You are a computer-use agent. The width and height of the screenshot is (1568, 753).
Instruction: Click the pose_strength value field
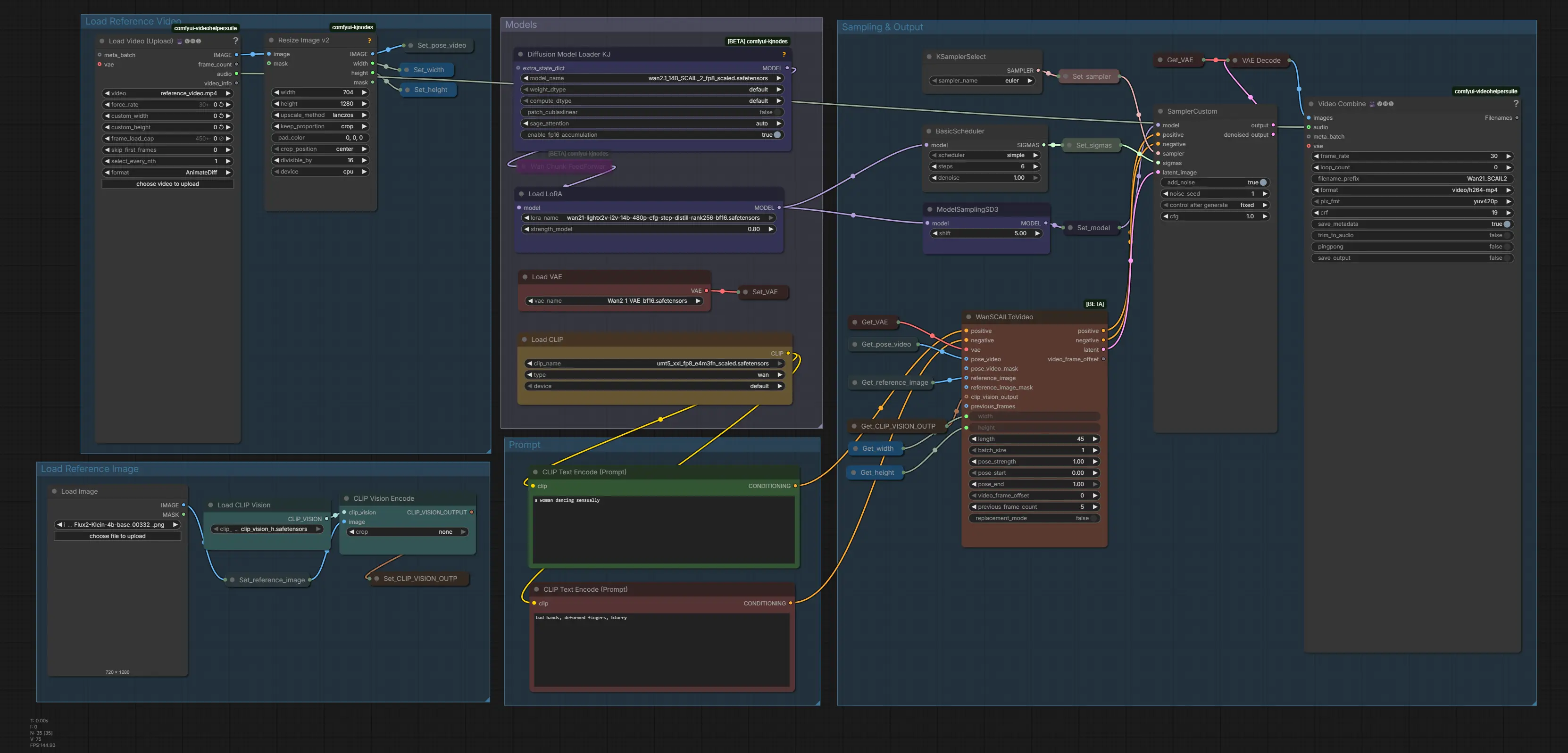tap(1034, 462)
